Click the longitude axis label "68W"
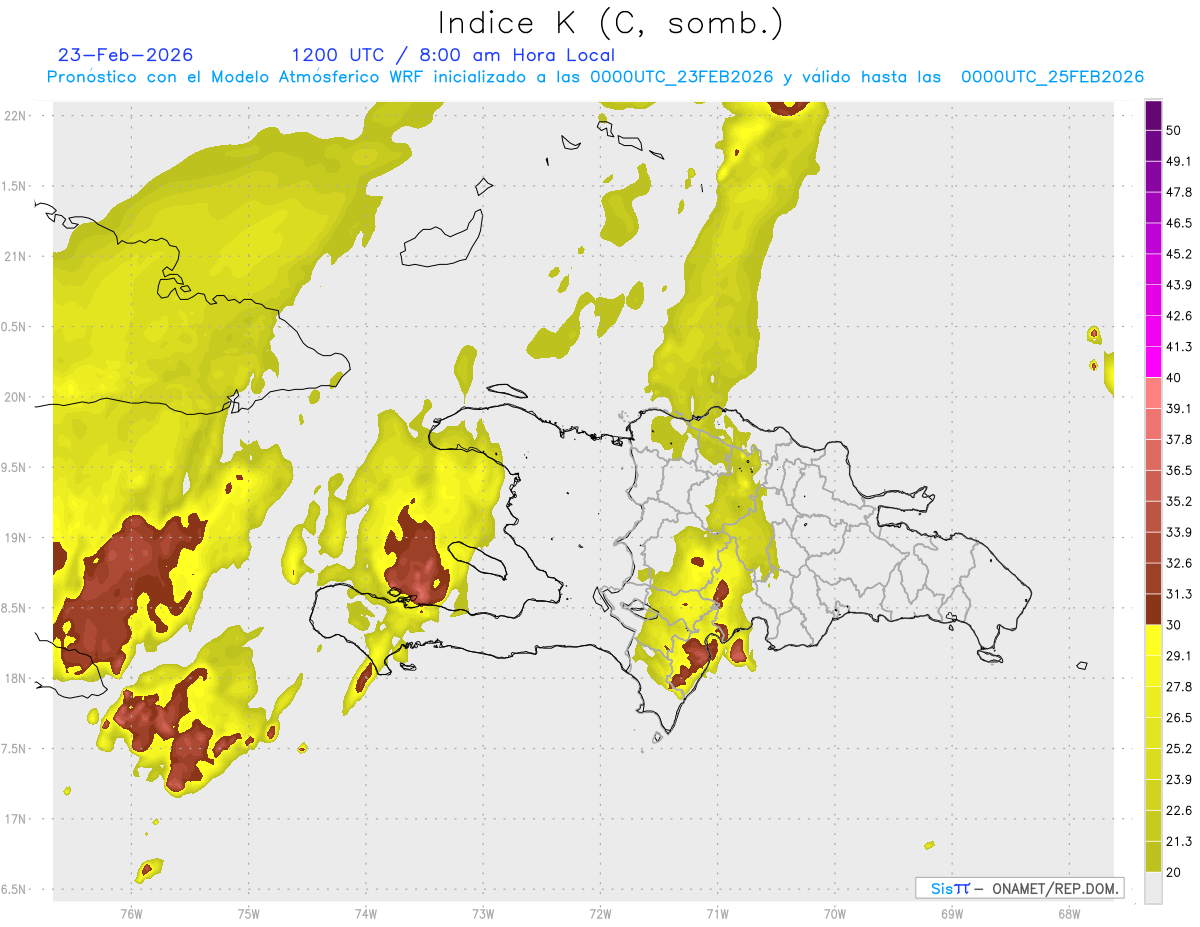 click(x=1069, y=913)
